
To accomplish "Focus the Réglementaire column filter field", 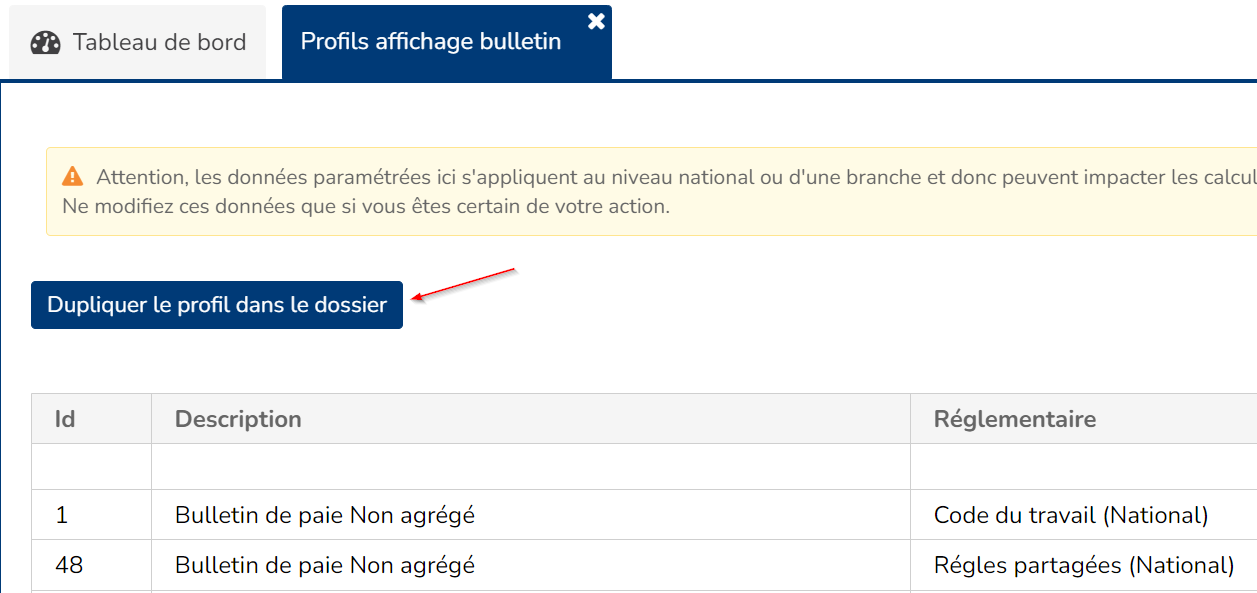I will (x=1083, y=467).
